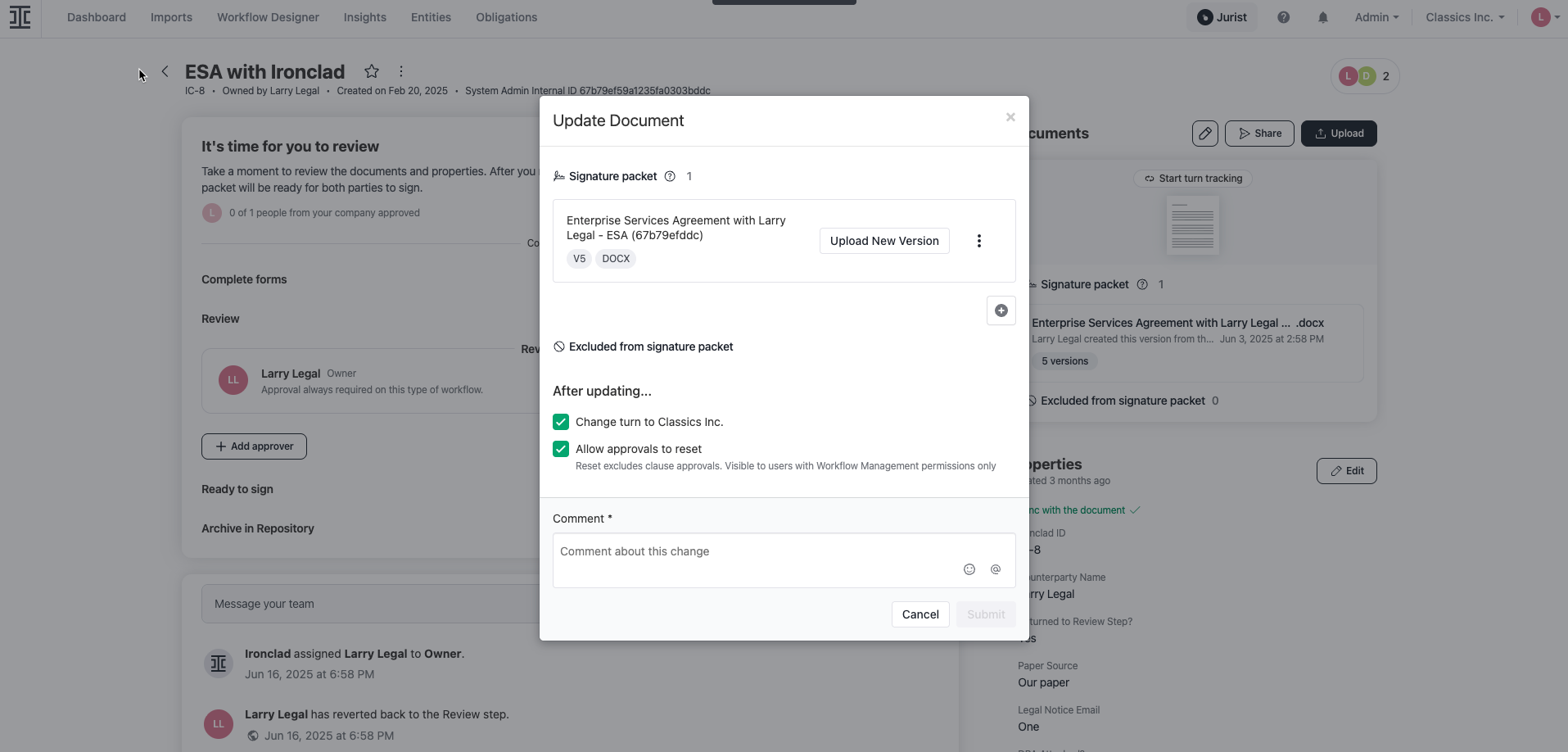Click the Ironclad logo icon
Image resolution: width=1568 pixels, height=752 pixels.
pyautogui.click(x=20, y=17)
